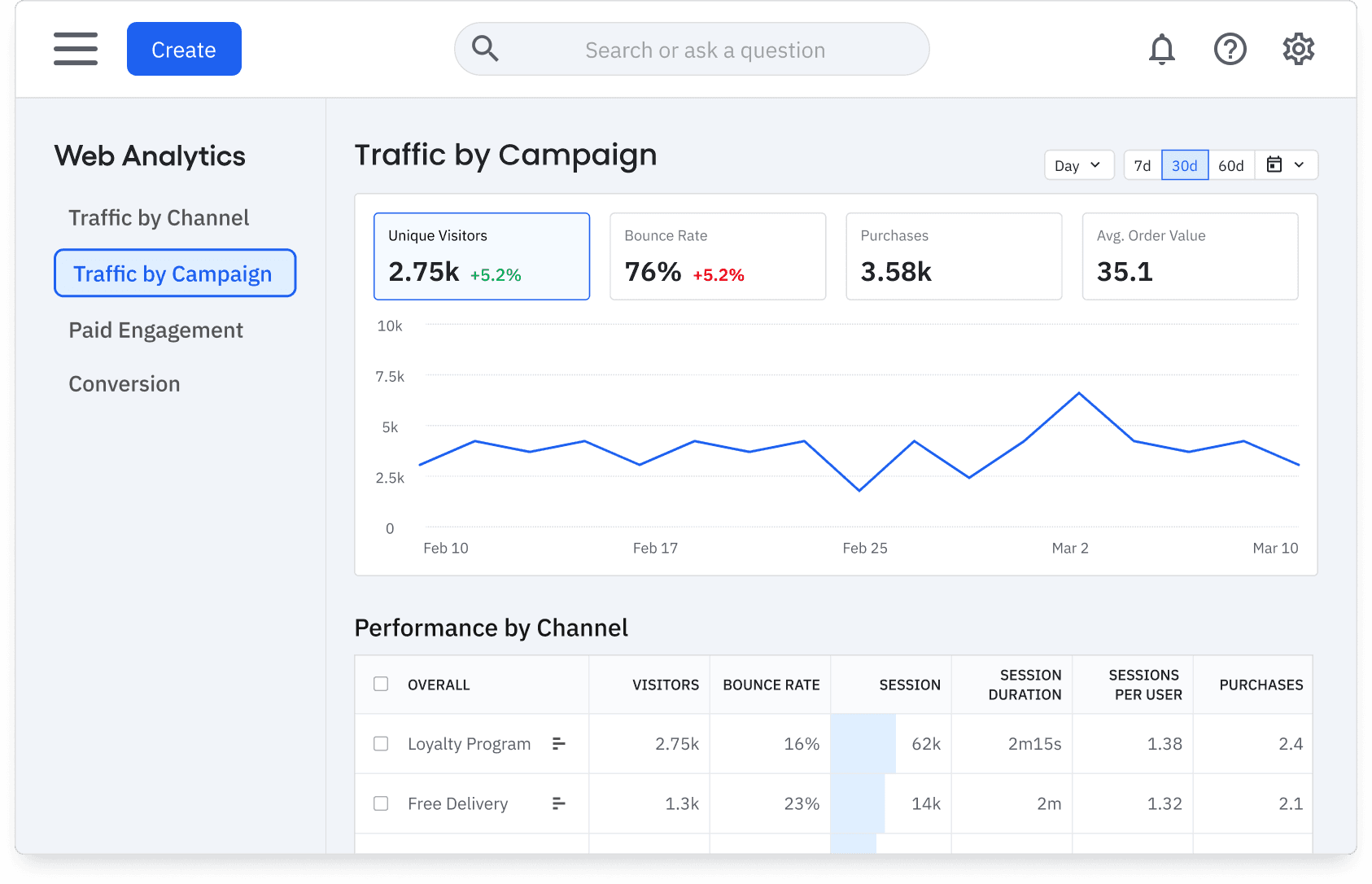Focus the Search or ask a question field
Viewport: 1372px width, 884px height.
(705, 50)
